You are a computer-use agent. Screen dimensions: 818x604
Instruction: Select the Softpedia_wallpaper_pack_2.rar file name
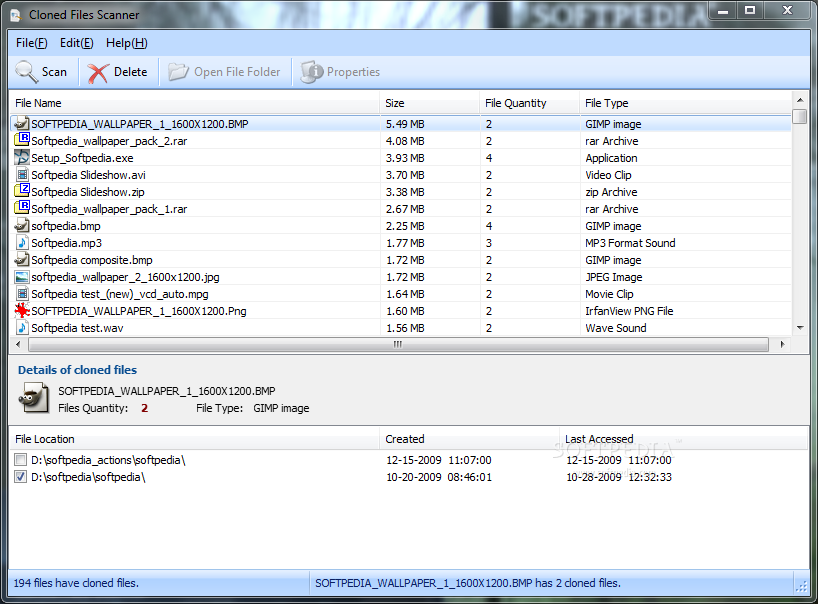click(x=109, y=141)
